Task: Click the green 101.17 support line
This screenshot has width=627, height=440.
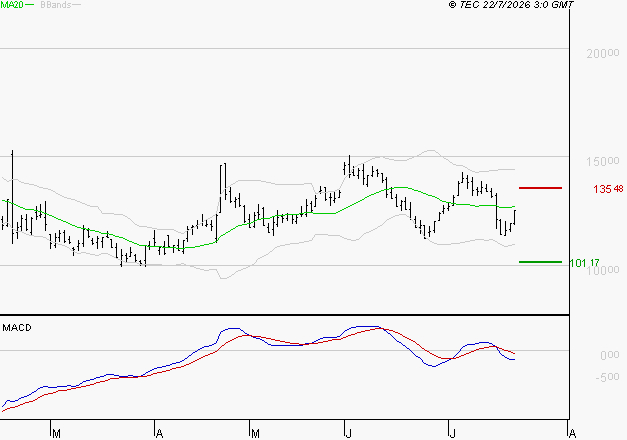Action: [x=540, y=262]
